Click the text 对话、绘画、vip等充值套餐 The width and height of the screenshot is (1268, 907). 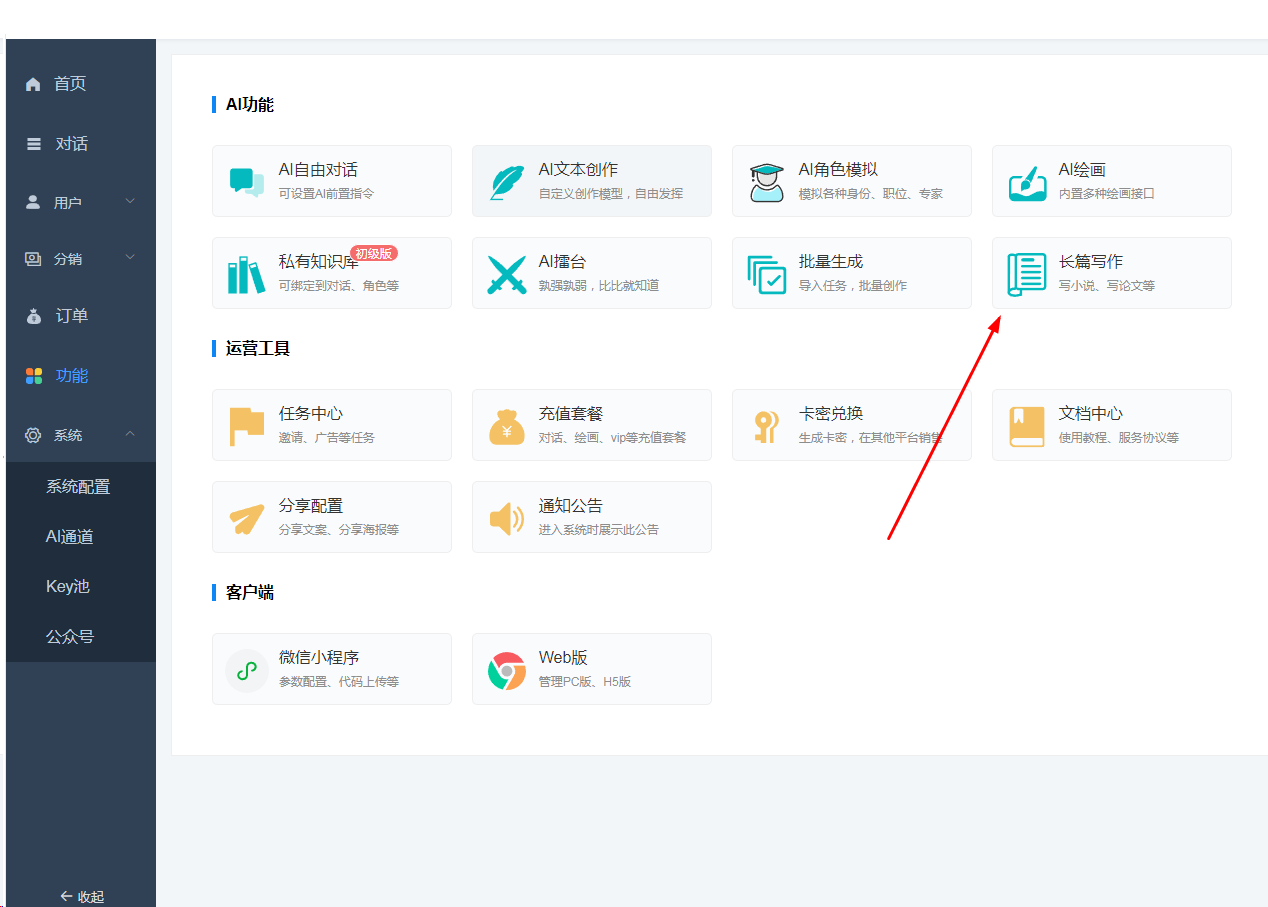point(613,438)
